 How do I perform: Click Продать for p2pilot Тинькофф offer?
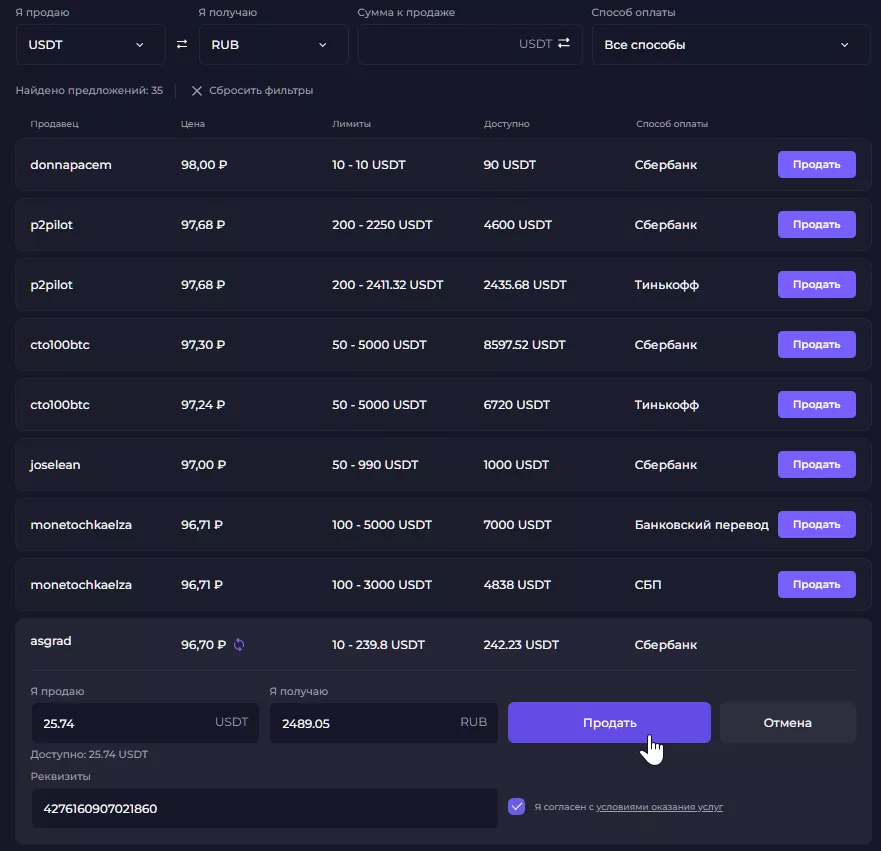coord(816,285)
